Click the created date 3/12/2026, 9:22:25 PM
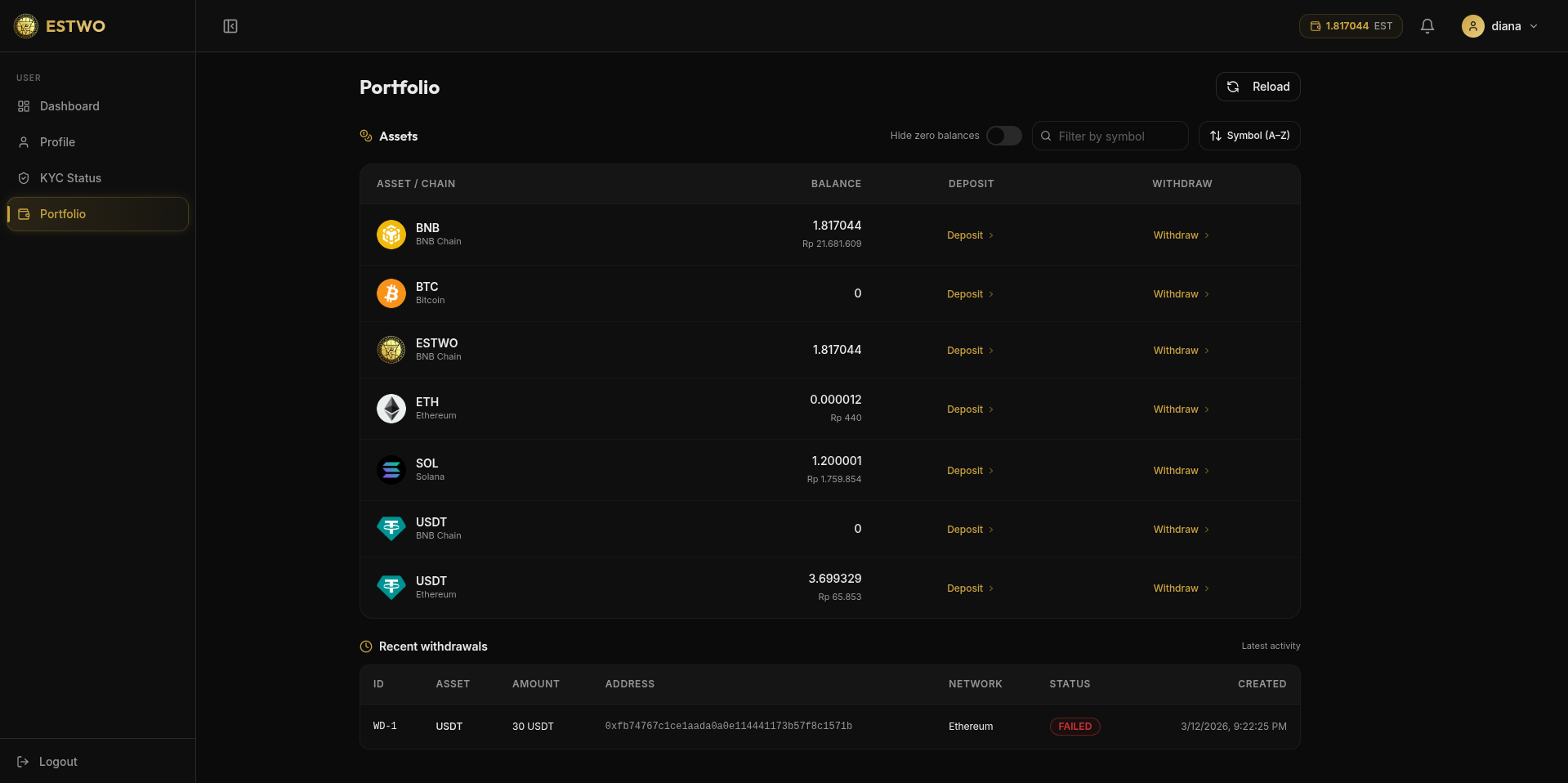The width and height of the screenshot is (1568, 783). [x=1233, y=727]
